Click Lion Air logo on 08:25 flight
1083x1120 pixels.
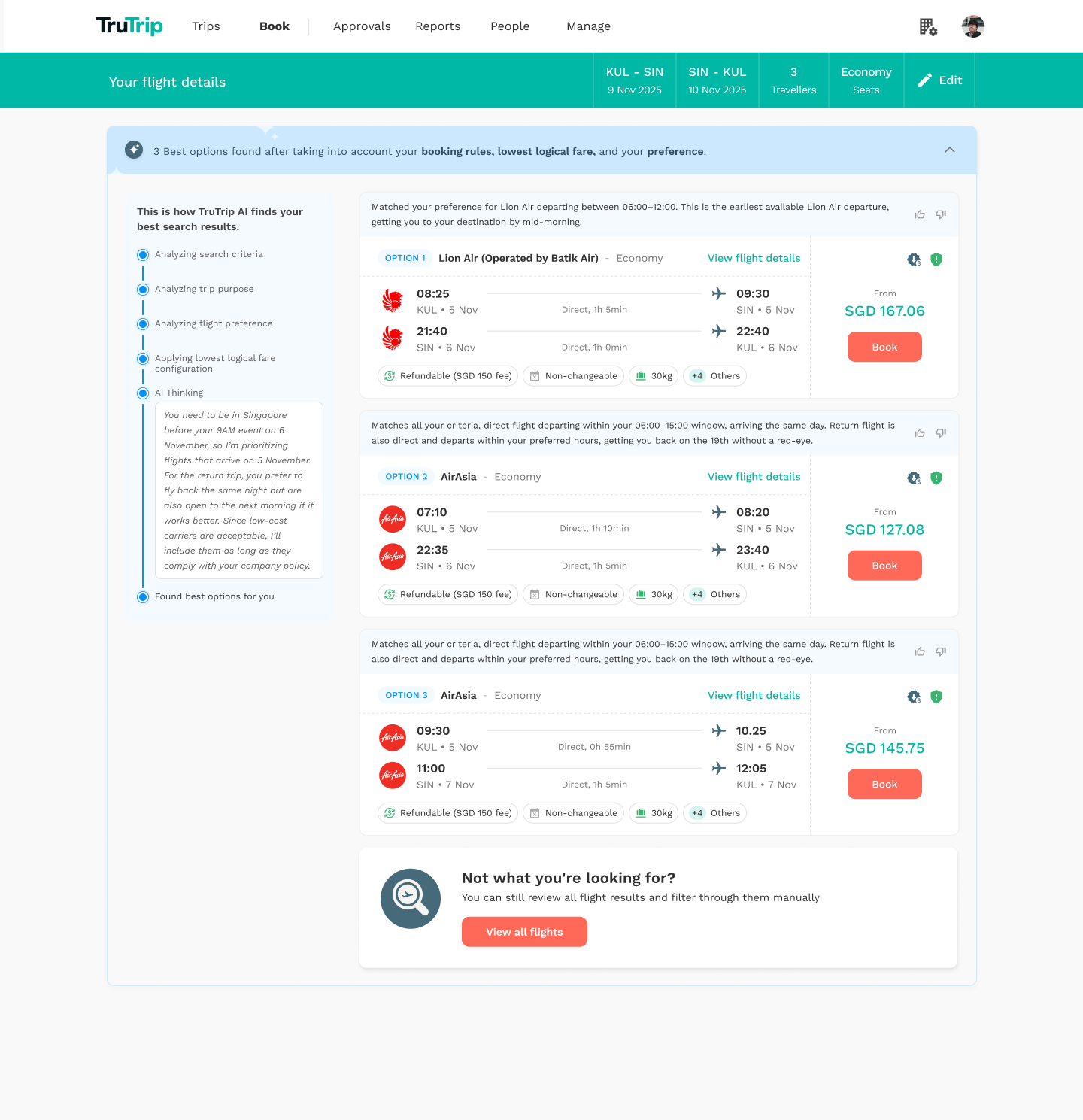(393, 301)
